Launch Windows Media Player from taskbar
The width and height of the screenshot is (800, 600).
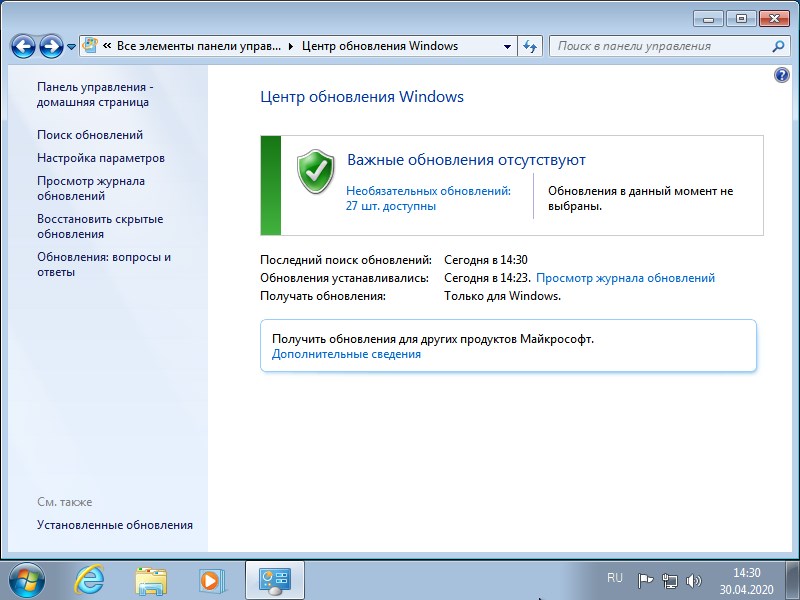coord(210,581)
